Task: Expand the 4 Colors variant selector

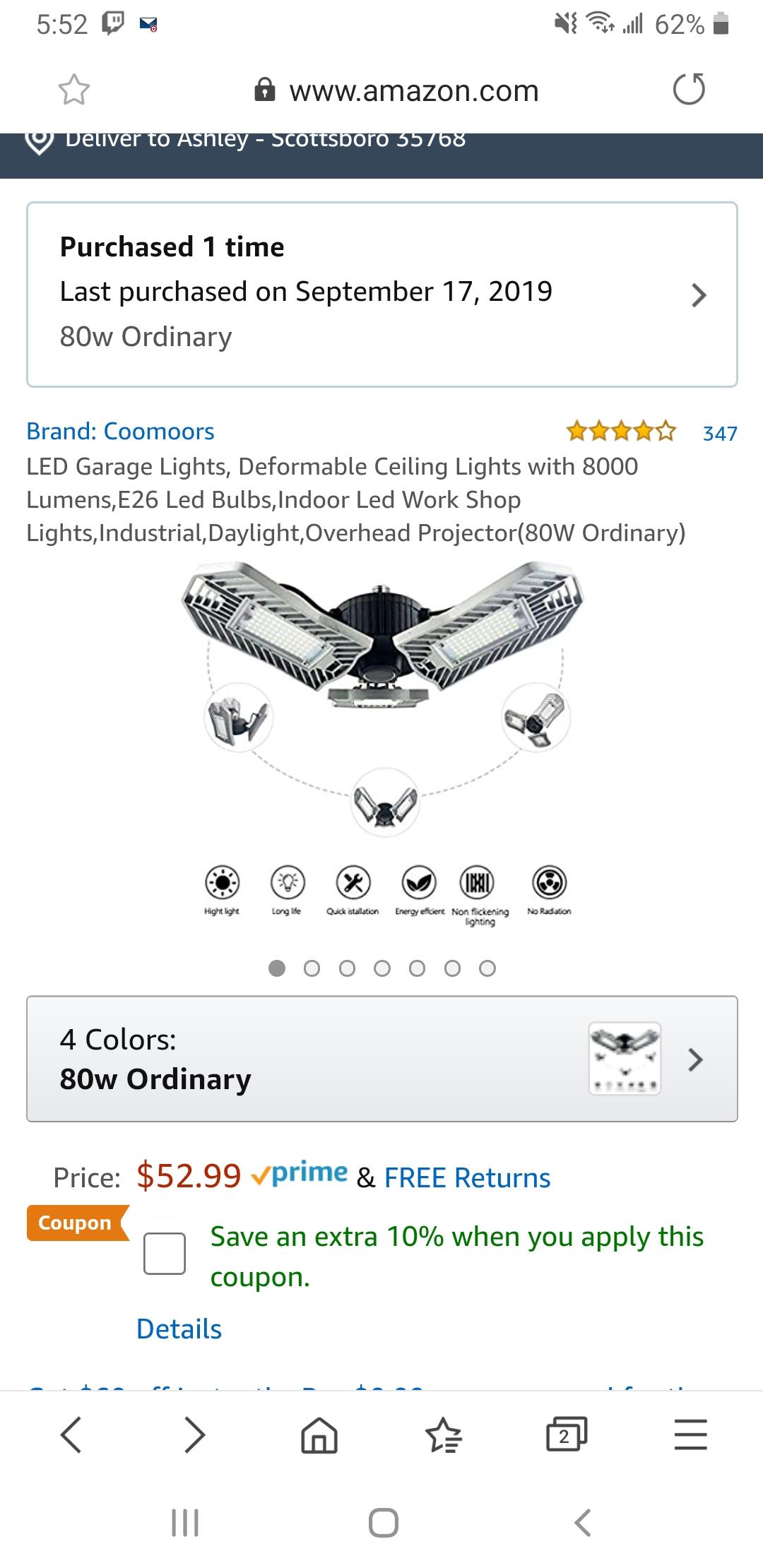Action: 381,1059
